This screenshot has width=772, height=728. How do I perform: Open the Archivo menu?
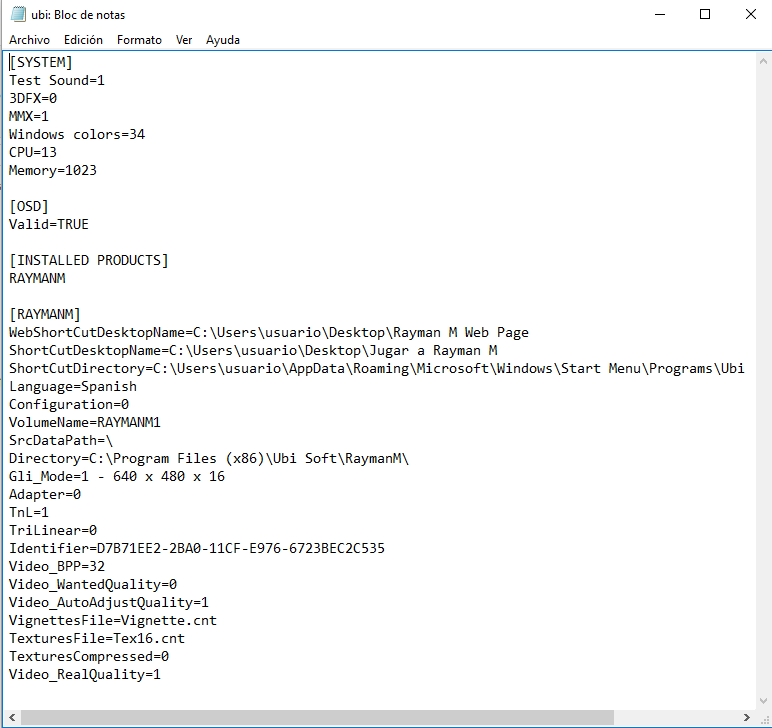click(x=29, y=40)
